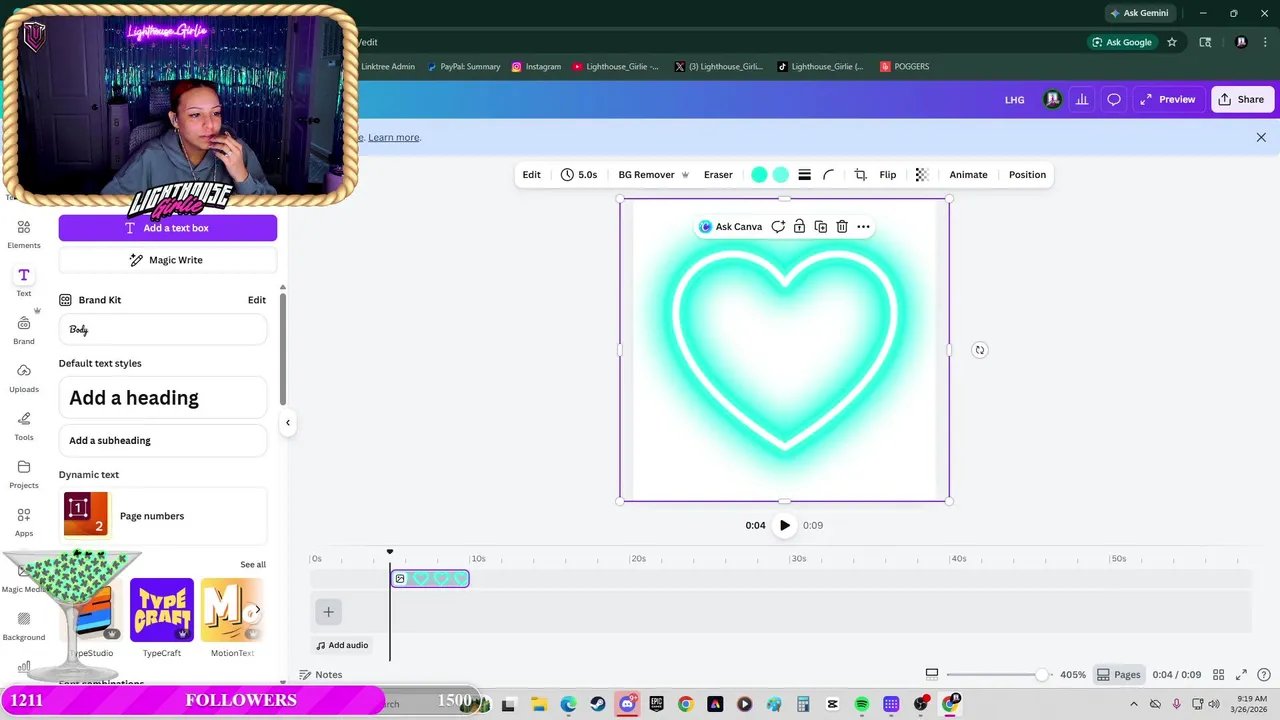Image resolution: width=1280 pixels, height=720 pixels.
Task: Open the Position panel
Action: [1027, 175]
